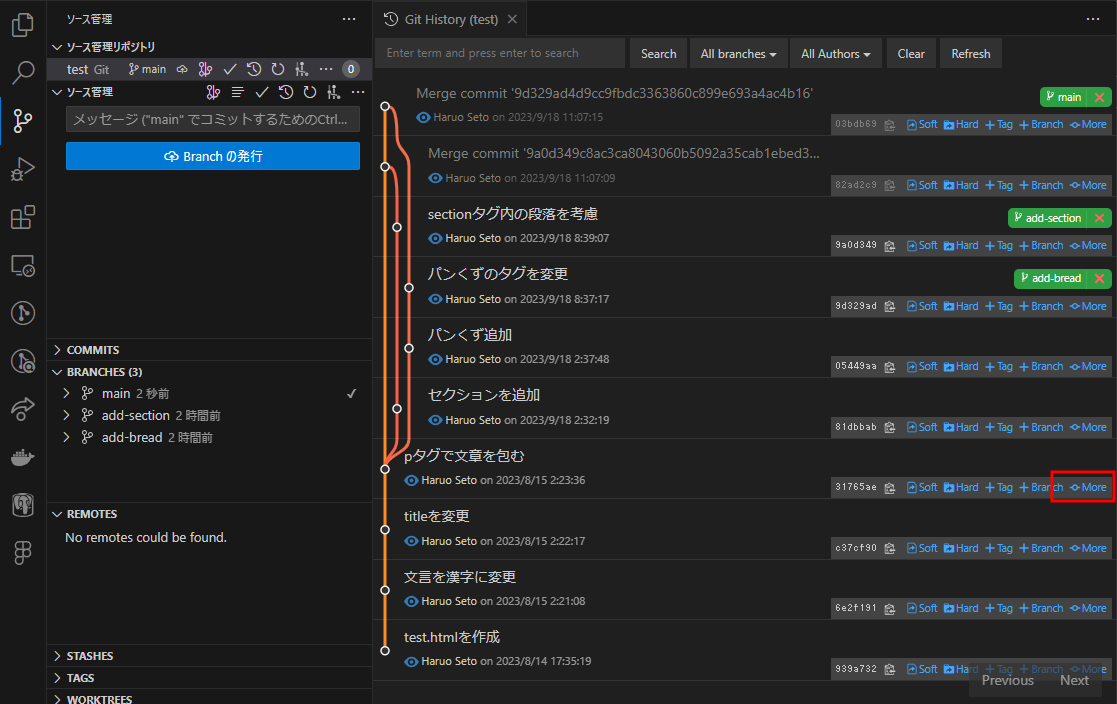Click the Clear button
The height and width of the screenshot is (704, 1117).
coord(910,53)
